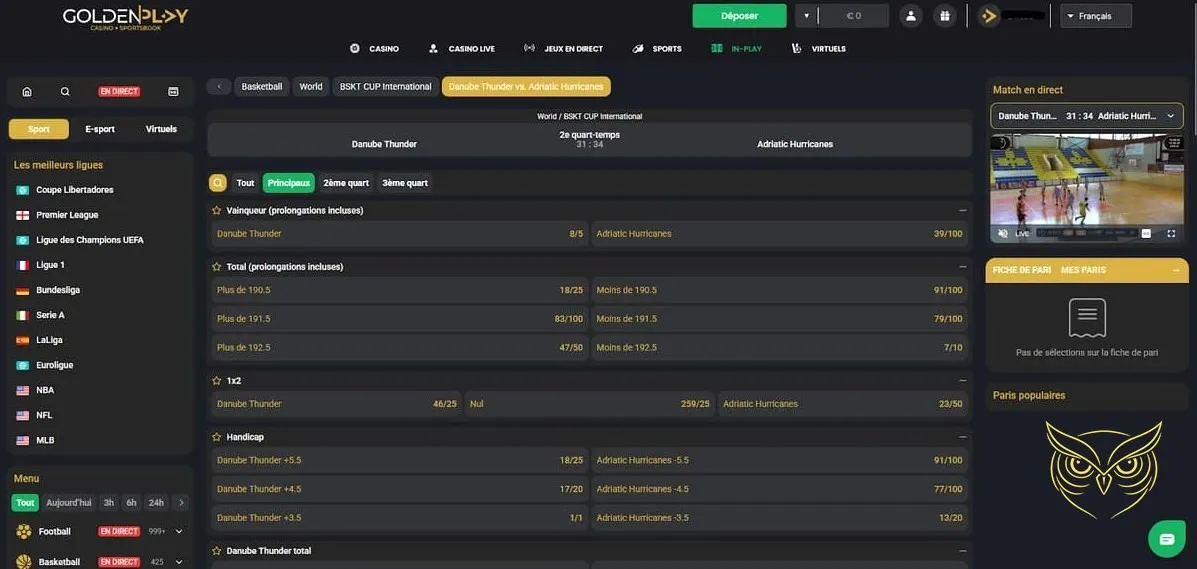This screenshot has height=569, width=1197.
Task: Collapse the bet slip panel
Action: (1176, 270)
